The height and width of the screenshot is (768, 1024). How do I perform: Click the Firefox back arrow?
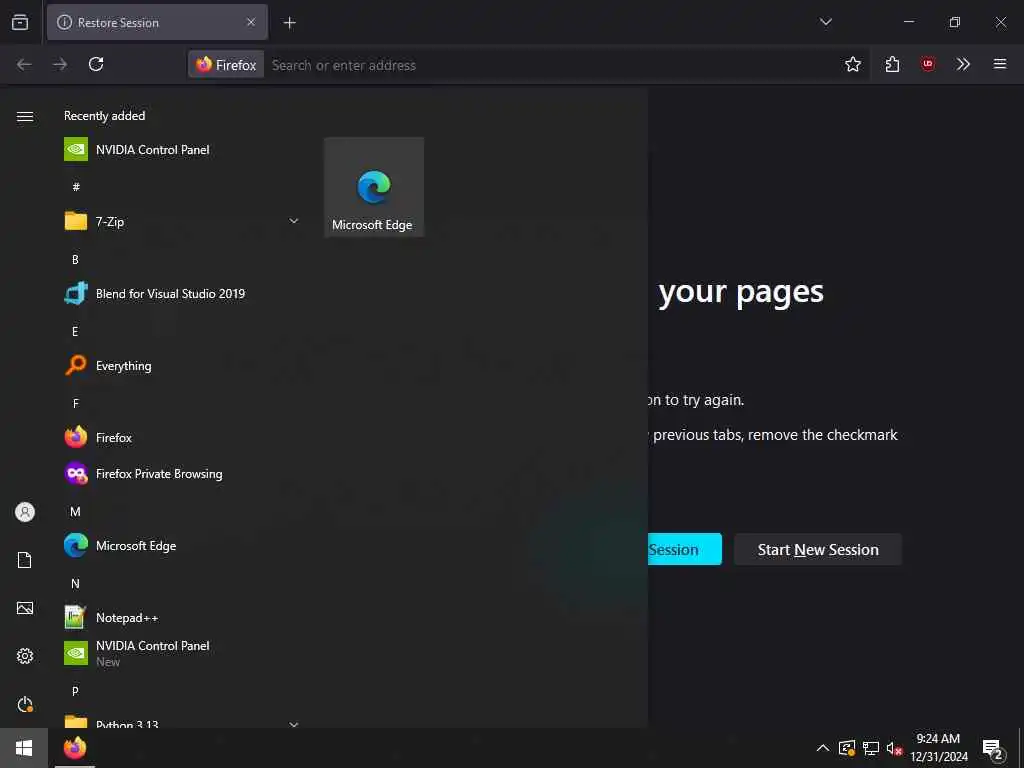tap(24, 64)
